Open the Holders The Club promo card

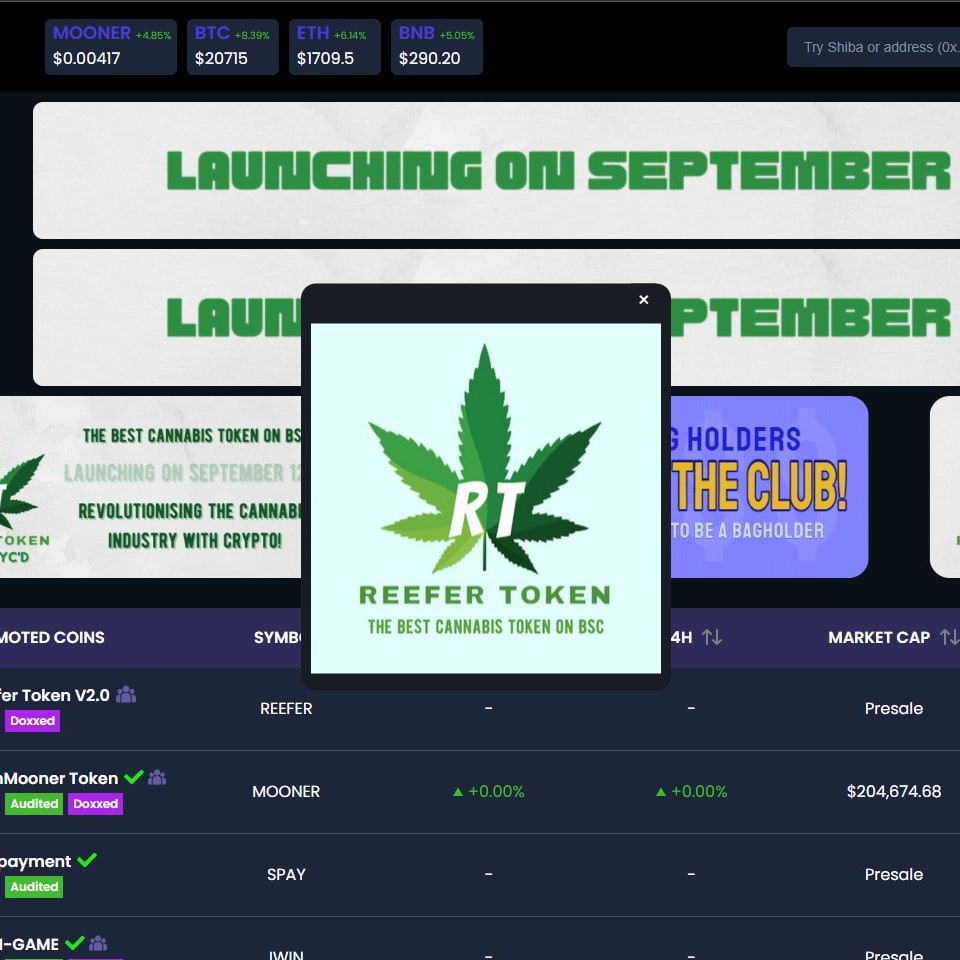pos(769,487)
